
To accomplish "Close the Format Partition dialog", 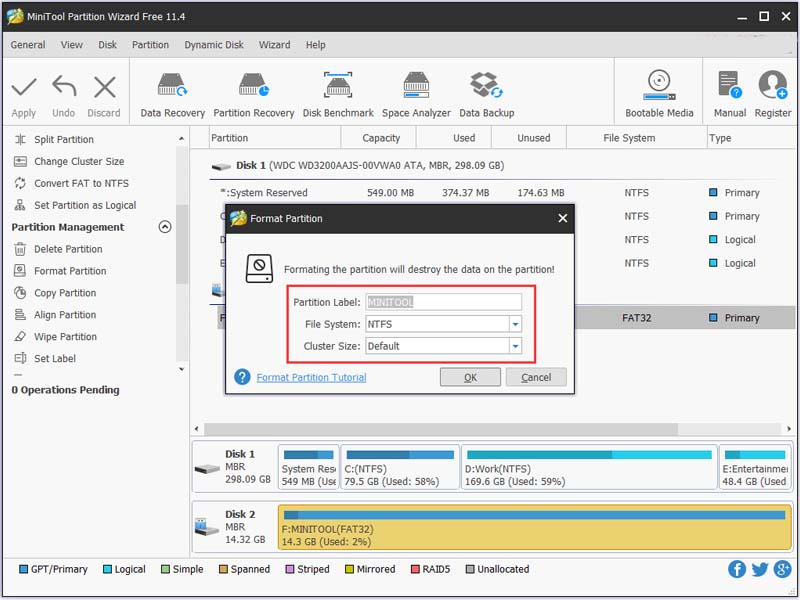I will [x=562, y=218].
